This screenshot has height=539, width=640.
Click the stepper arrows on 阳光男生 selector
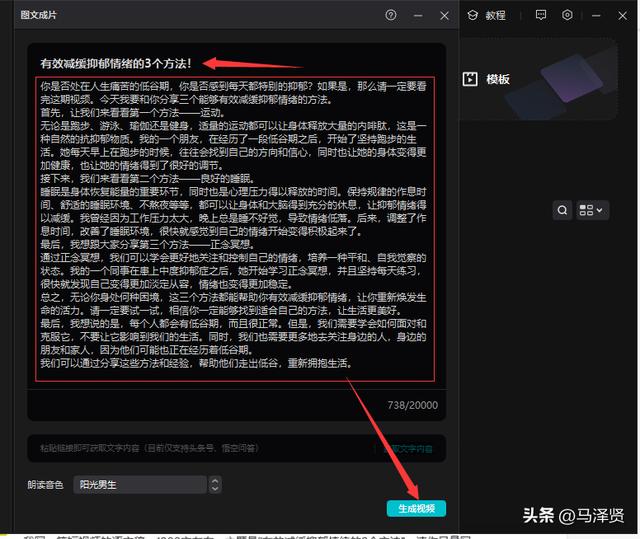tap(214, 485)
